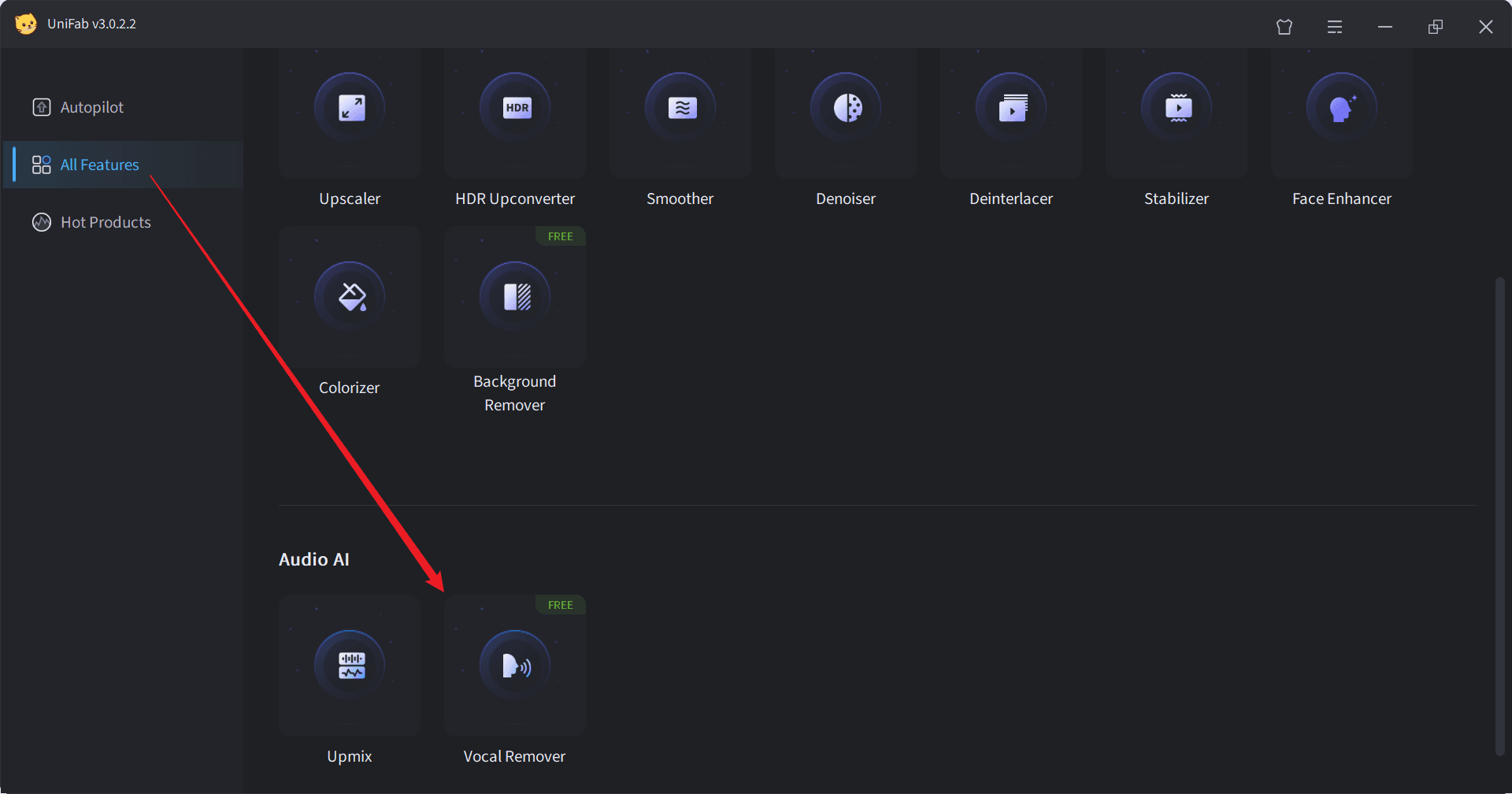The image size is (1512, 794).
Task: Click the All Features grid icon
Action: coord(41,165)
